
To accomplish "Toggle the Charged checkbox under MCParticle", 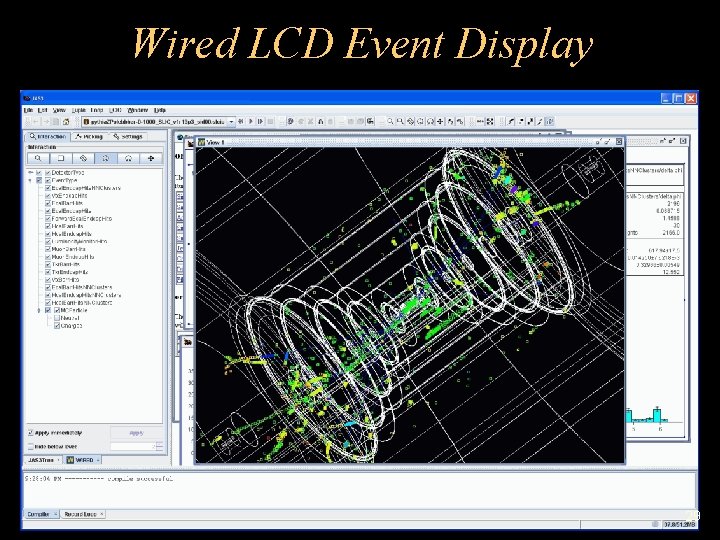I will pos(56,326).
